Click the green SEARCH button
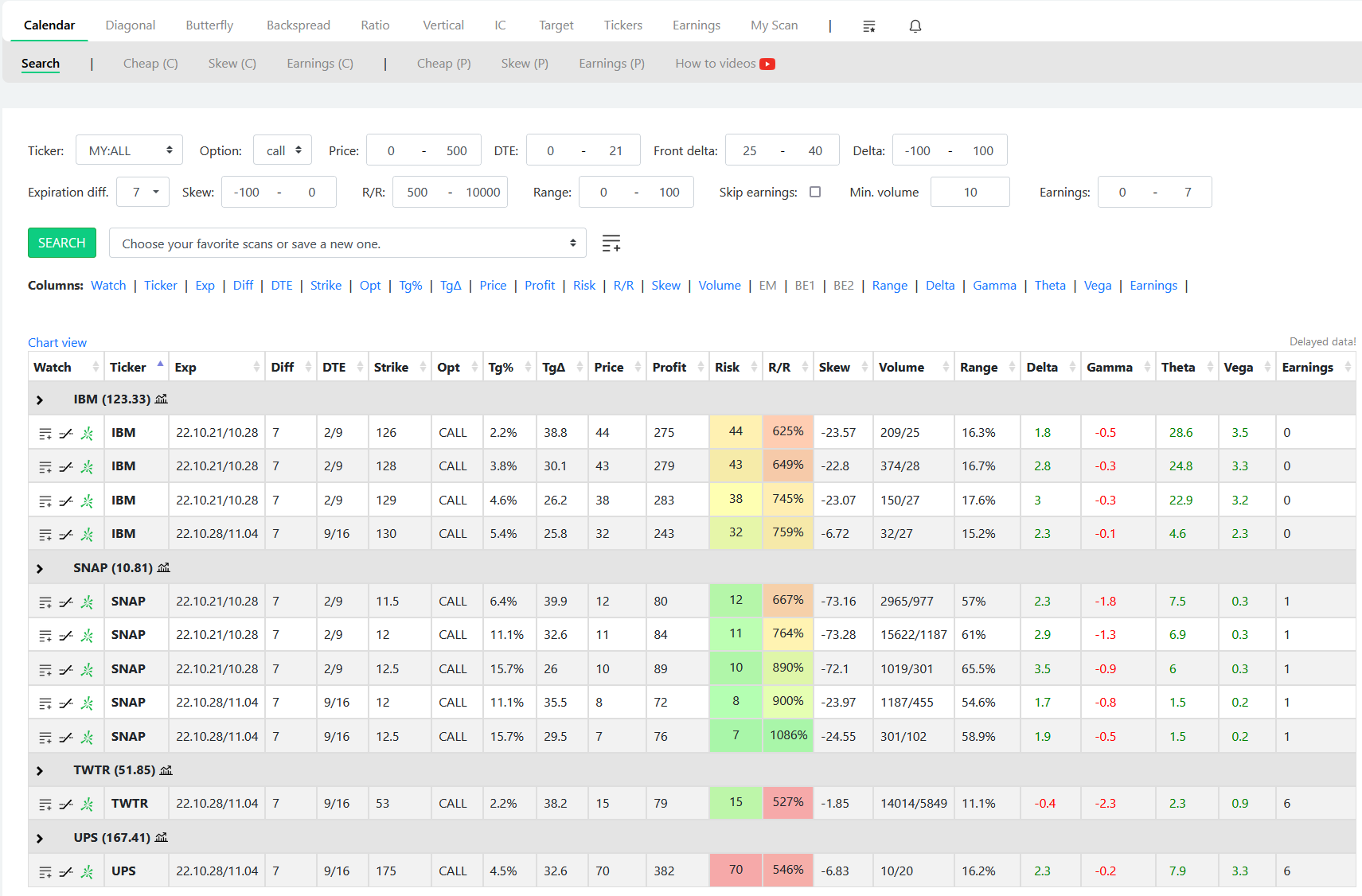Image resolution: width=1362 pixels, height=896 pixels. (x=62, y=243)
